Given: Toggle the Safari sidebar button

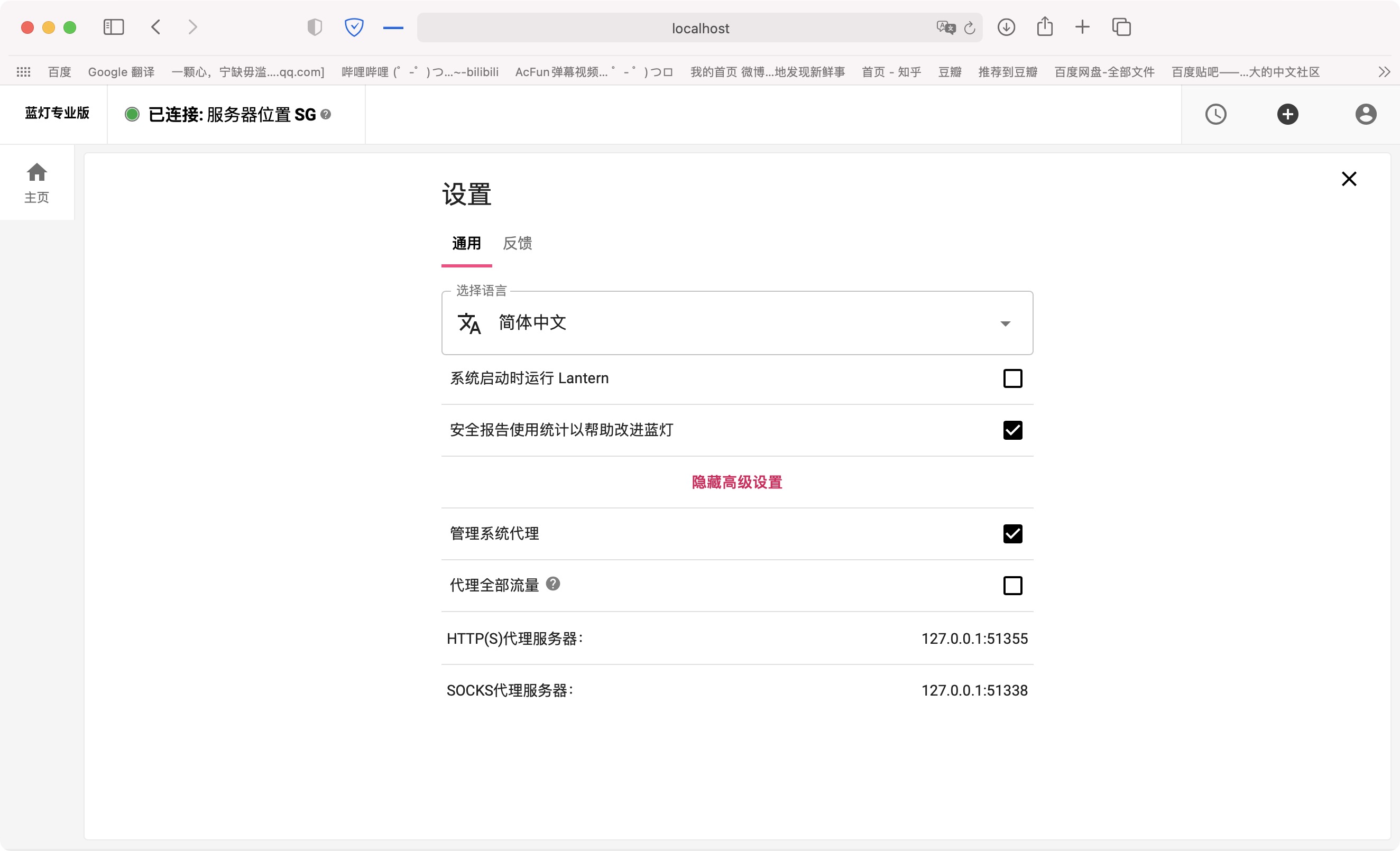Looking at the screenshot, I should coord(113,27).
